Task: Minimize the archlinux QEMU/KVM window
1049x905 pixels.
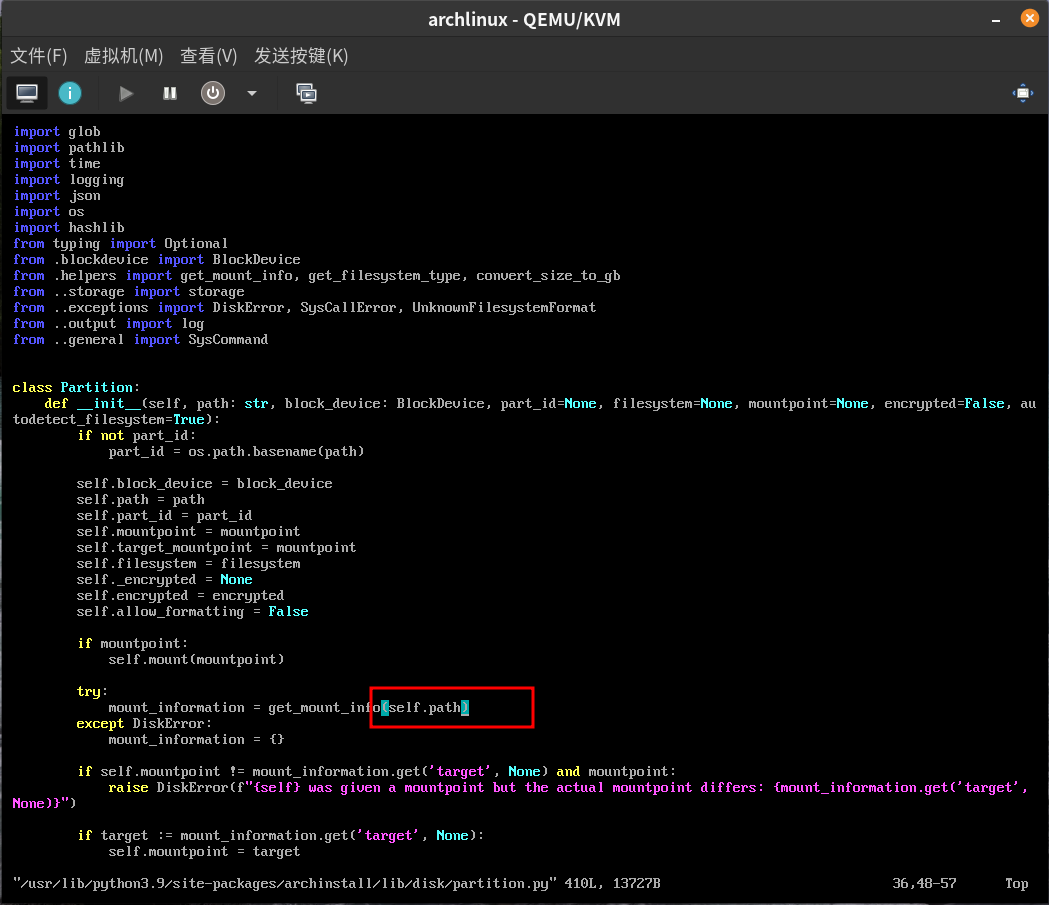Action: click(995, 20)
